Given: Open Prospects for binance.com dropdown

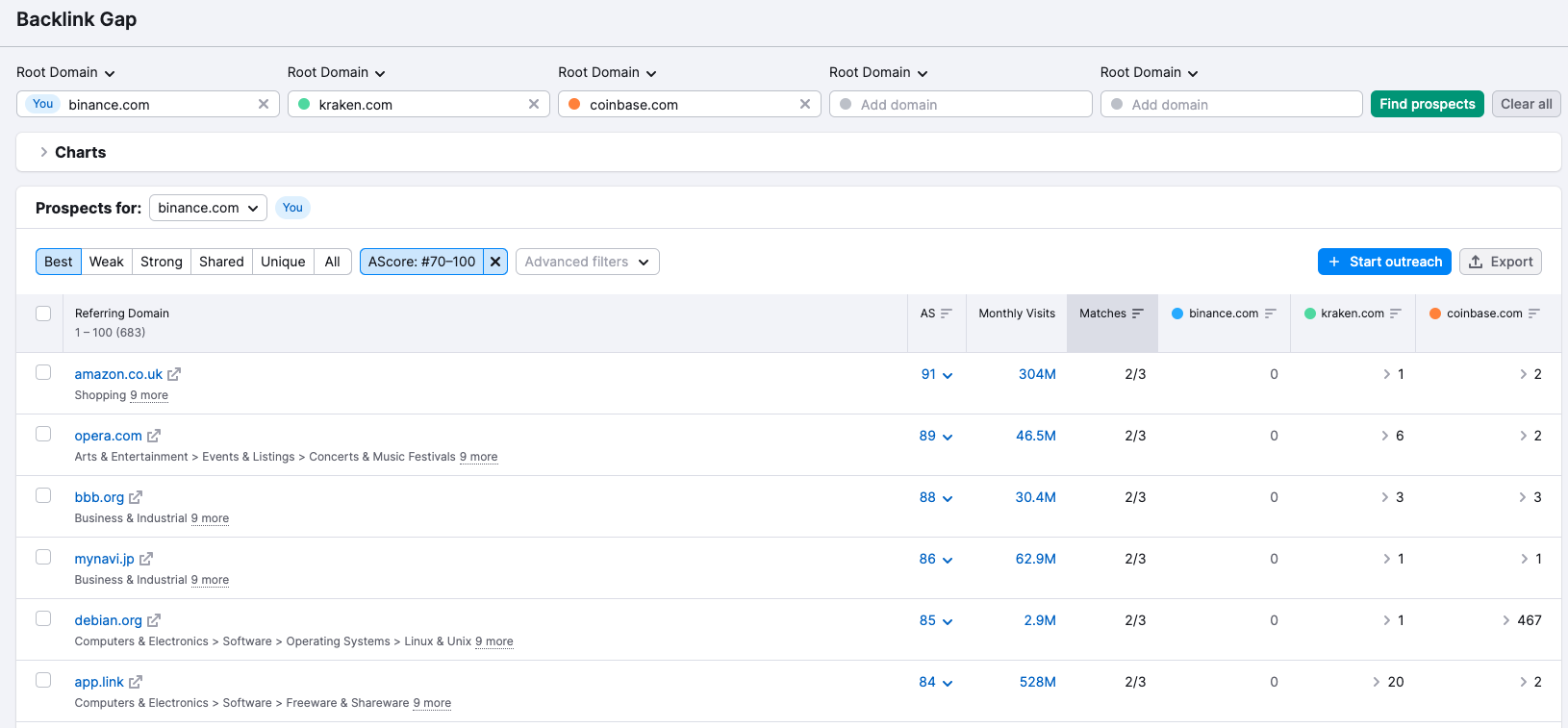Looking at the screenshot, I should coord(208,208).
